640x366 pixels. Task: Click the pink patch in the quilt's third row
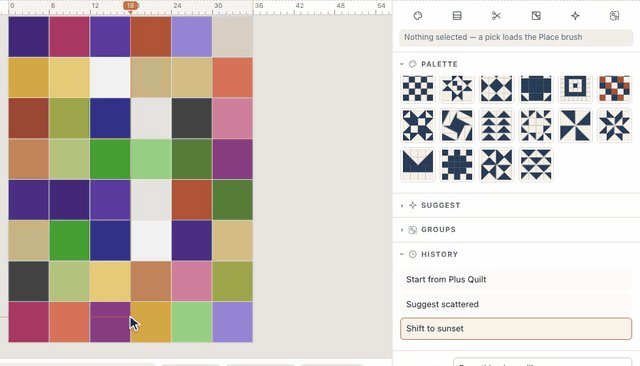(233, 118)
